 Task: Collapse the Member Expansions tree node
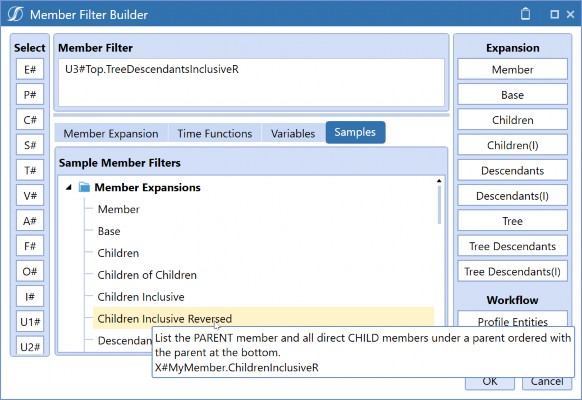pyautogui.click(x=69, y=187)
